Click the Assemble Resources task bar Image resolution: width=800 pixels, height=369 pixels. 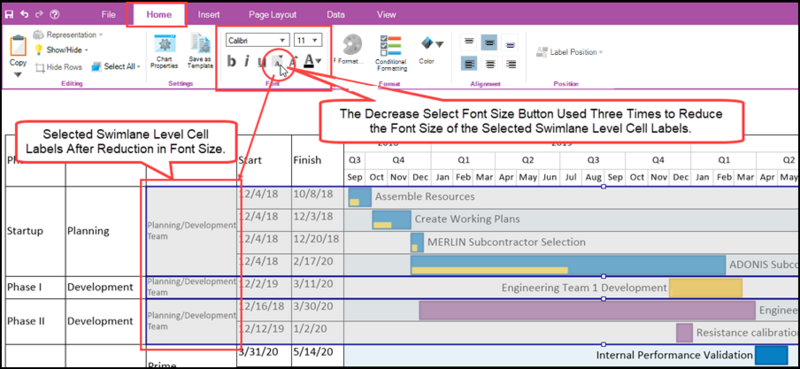(360, 197)
